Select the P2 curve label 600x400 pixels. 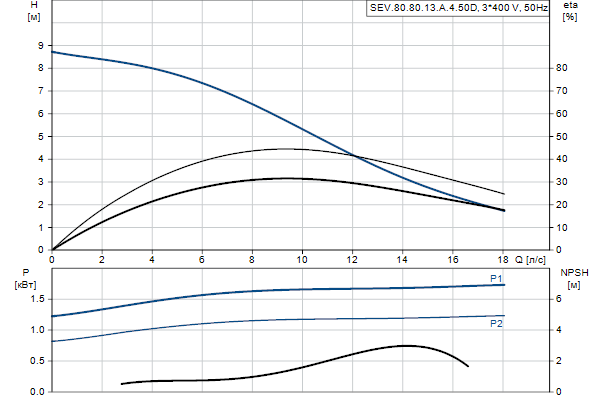tap(496, 324)
